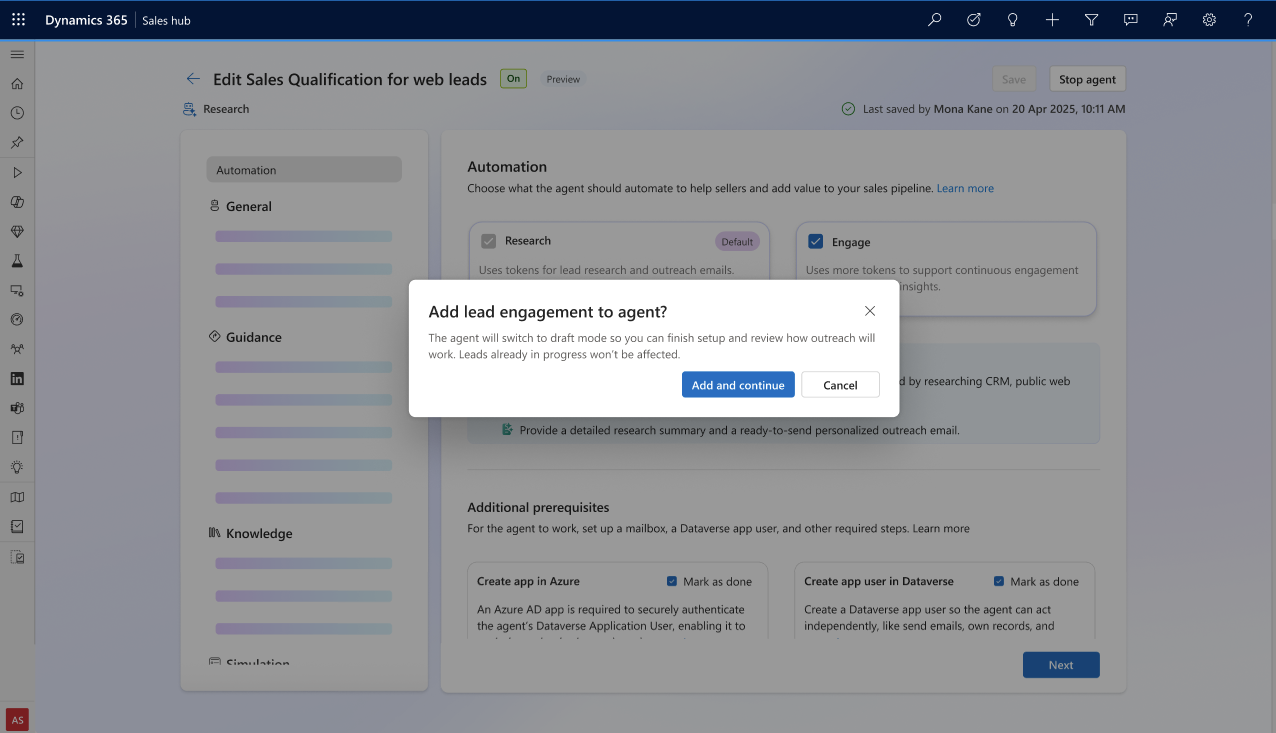
Task: Click the Dynamics 365 title
Action: tap(86, 20)
